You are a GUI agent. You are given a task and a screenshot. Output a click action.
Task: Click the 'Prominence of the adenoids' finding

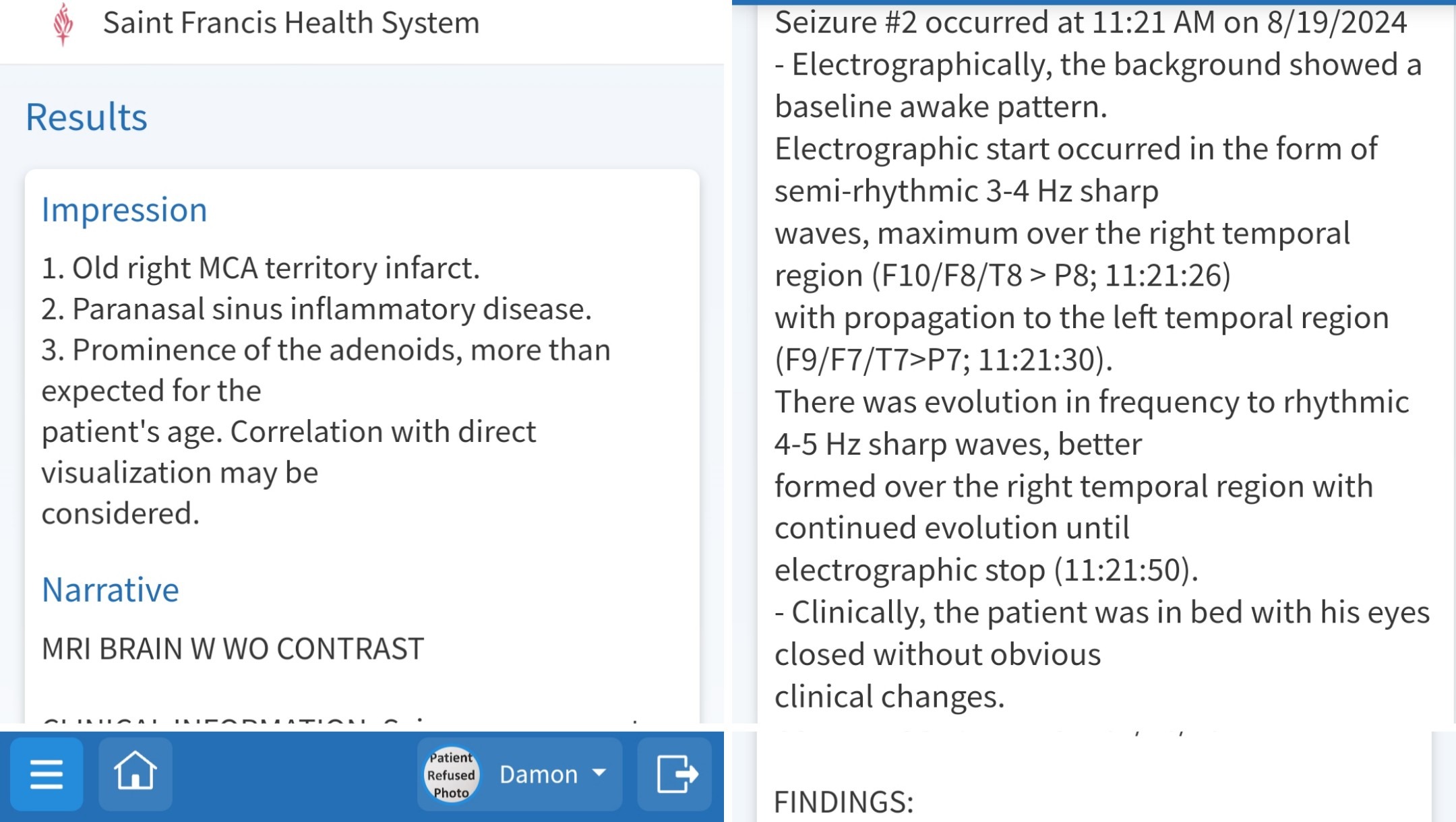click(x=326, y=350)
